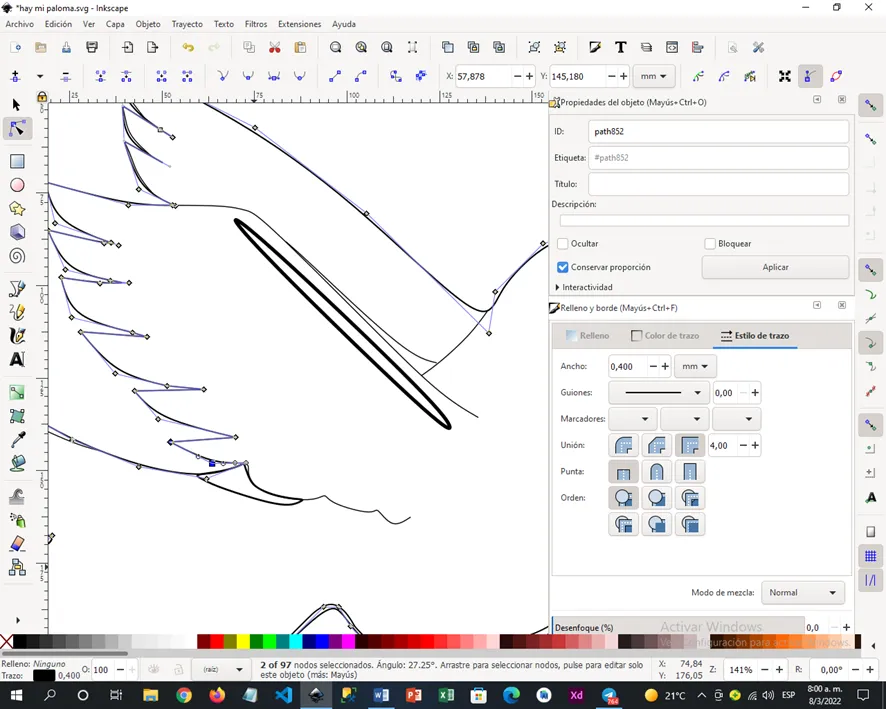Open the Archivo menu

click(20, 24)
